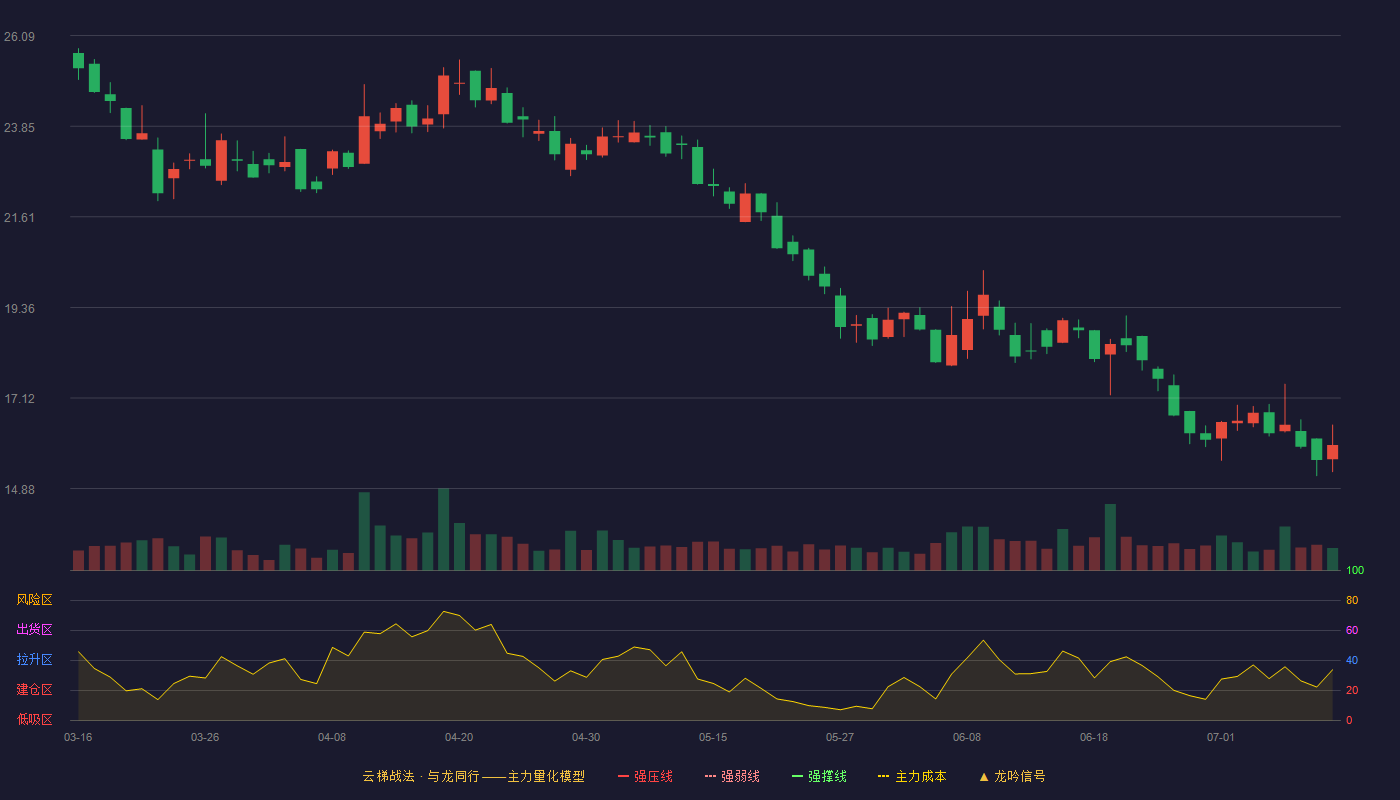Click the tallest volume bar near 04-20
This screenshot has height=800, width=1400.
click(x=443, y=529)
